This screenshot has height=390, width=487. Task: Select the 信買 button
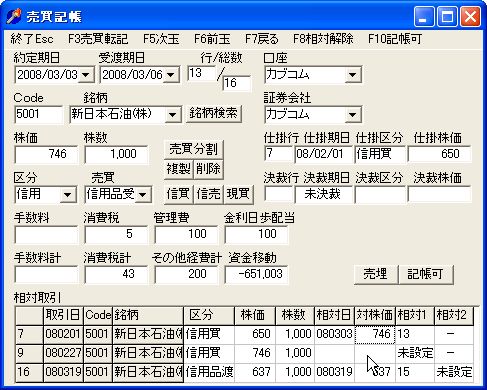tap(179, 194)
